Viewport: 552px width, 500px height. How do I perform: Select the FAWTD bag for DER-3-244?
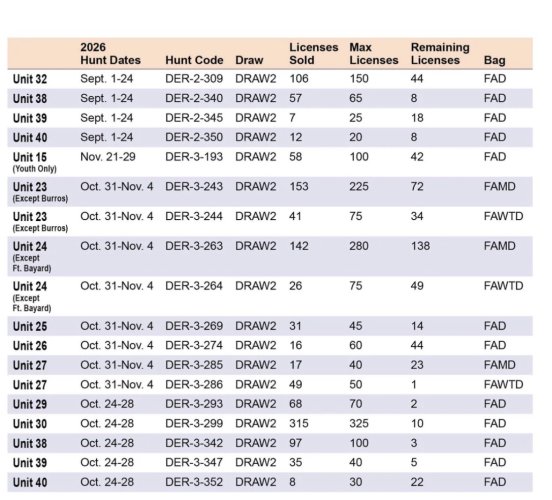pyautogui.click(x=503, y=216)
